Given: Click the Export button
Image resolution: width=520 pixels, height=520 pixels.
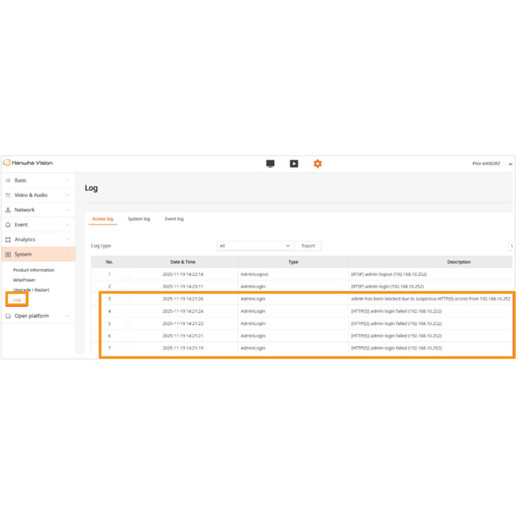Looking at the screenshot, I should [308, 246].
